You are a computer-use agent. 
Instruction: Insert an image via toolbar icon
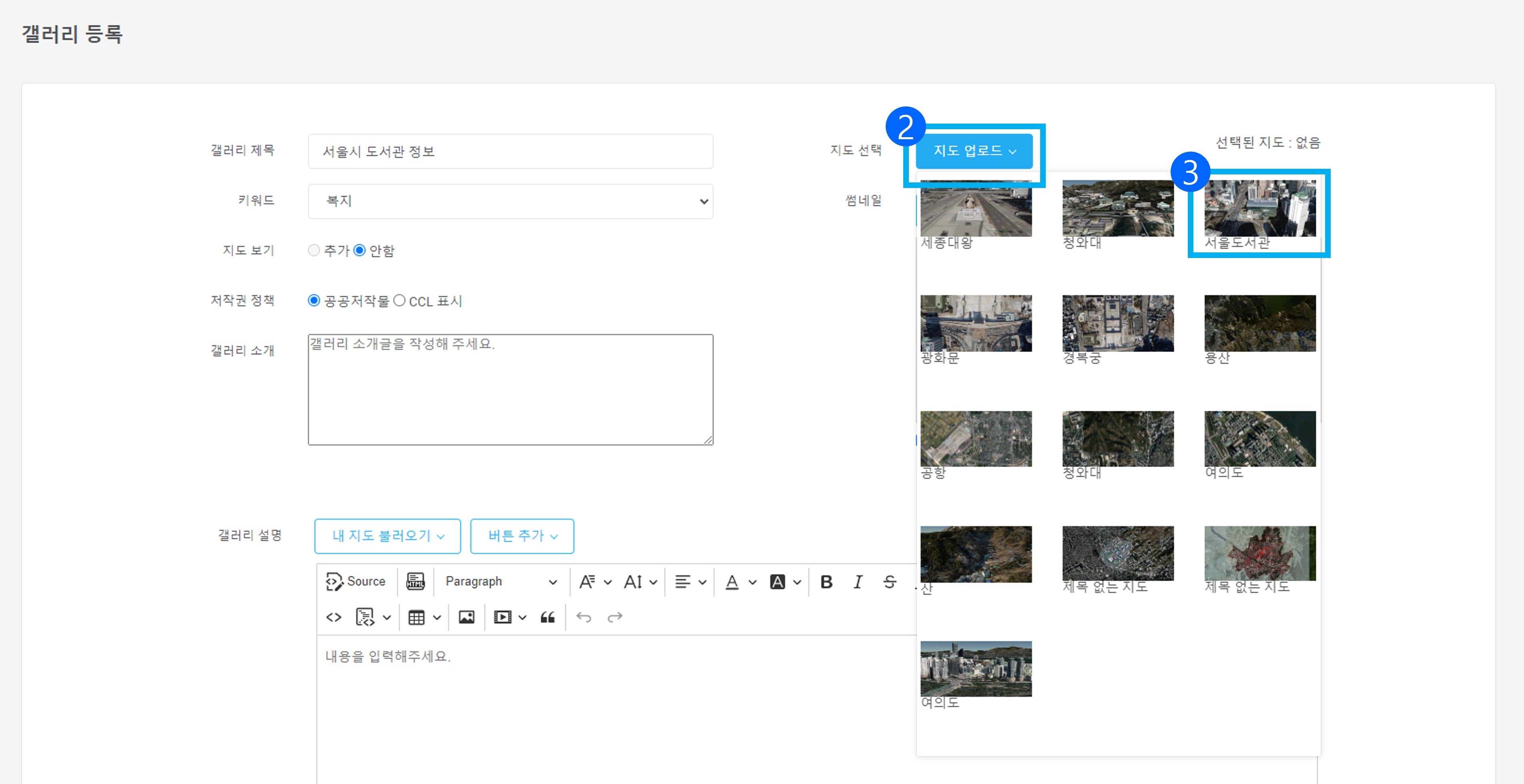tap(466, 617)
